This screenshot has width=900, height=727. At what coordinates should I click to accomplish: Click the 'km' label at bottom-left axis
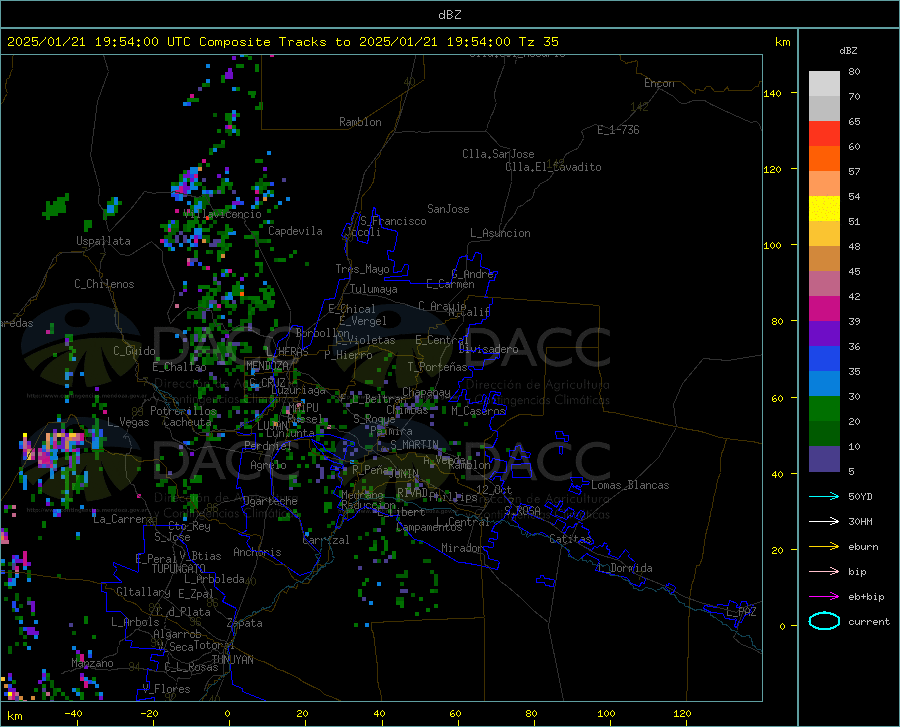14,716
